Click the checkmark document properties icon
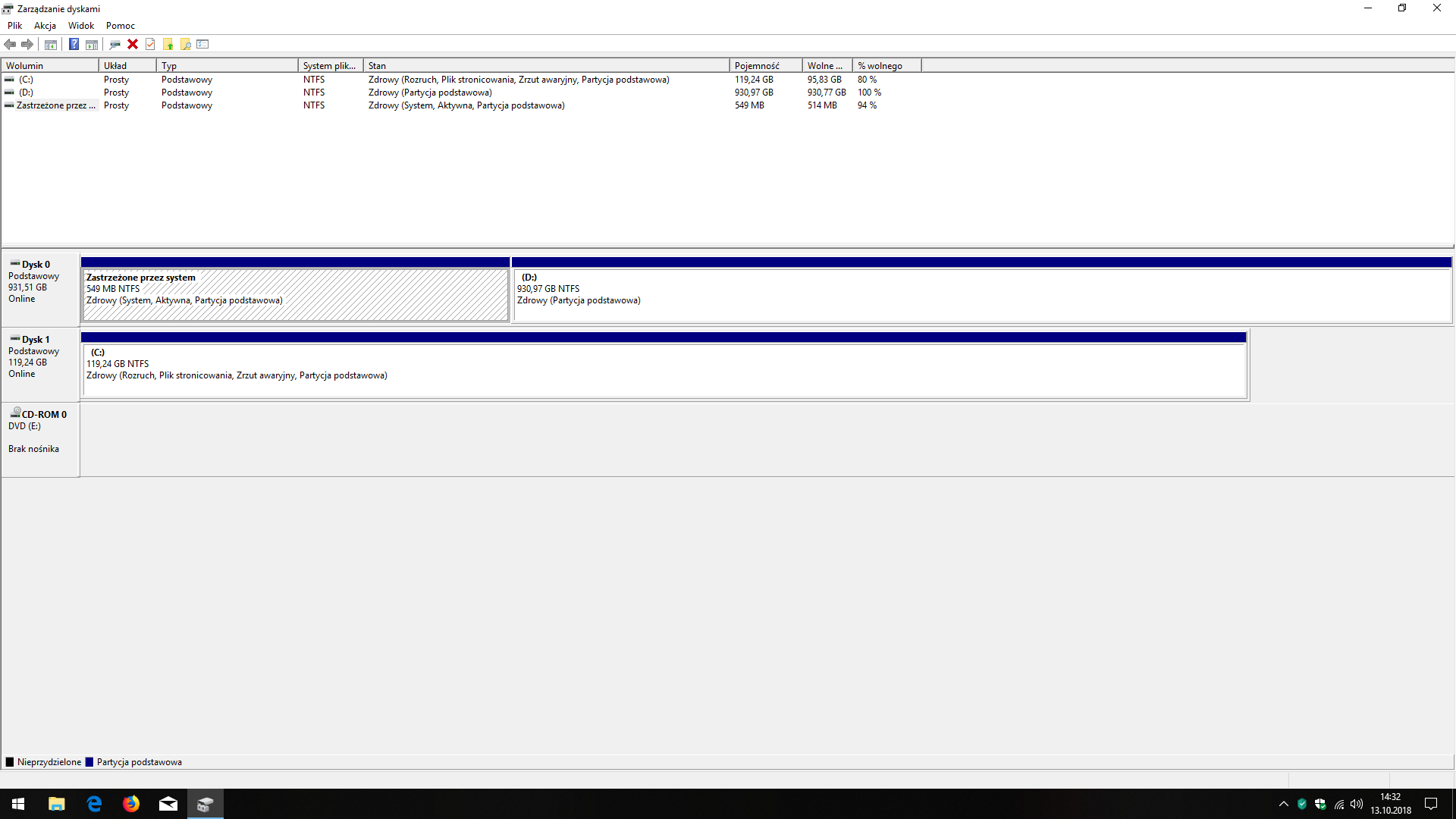The width and height of the screenshot is (1456, 819). tap(150, 44)
